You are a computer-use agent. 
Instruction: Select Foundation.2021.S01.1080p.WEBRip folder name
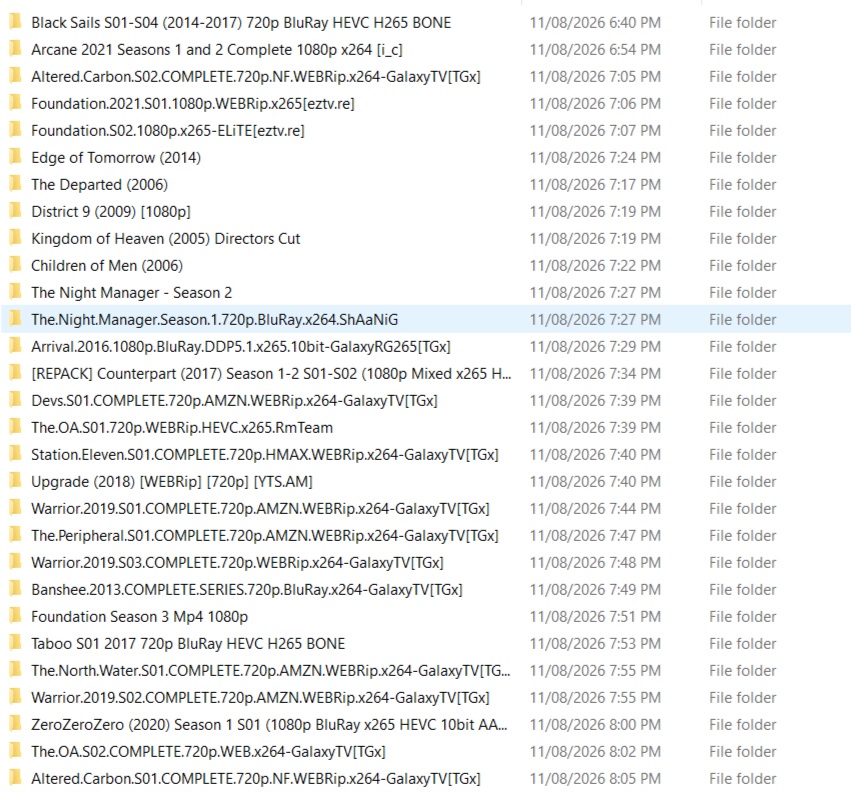193,104
